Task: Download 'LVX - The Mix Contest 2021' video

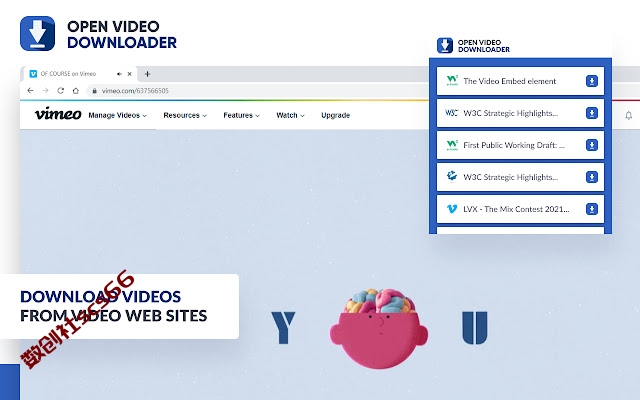Action: 592,209
